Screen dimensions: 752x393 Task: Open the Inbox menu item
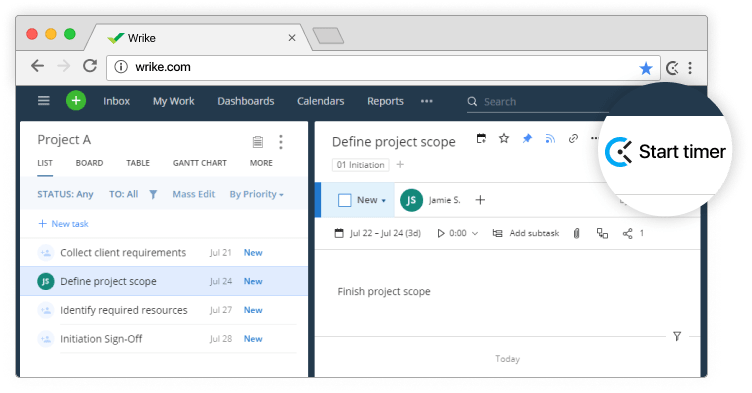pyautogui.click(x=117, y=101)
